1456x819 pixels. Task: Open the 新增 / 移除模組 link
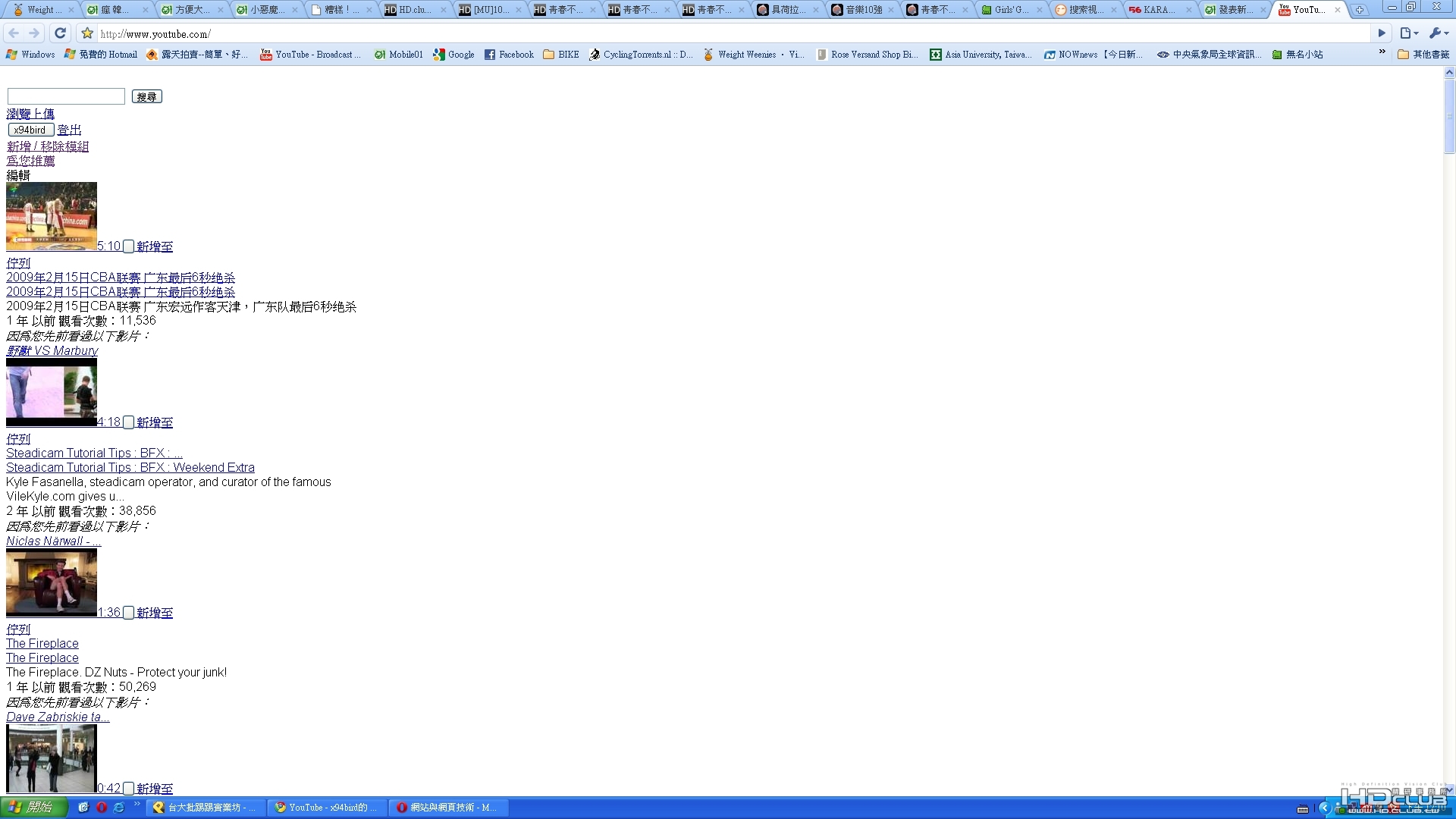(48, 146)
